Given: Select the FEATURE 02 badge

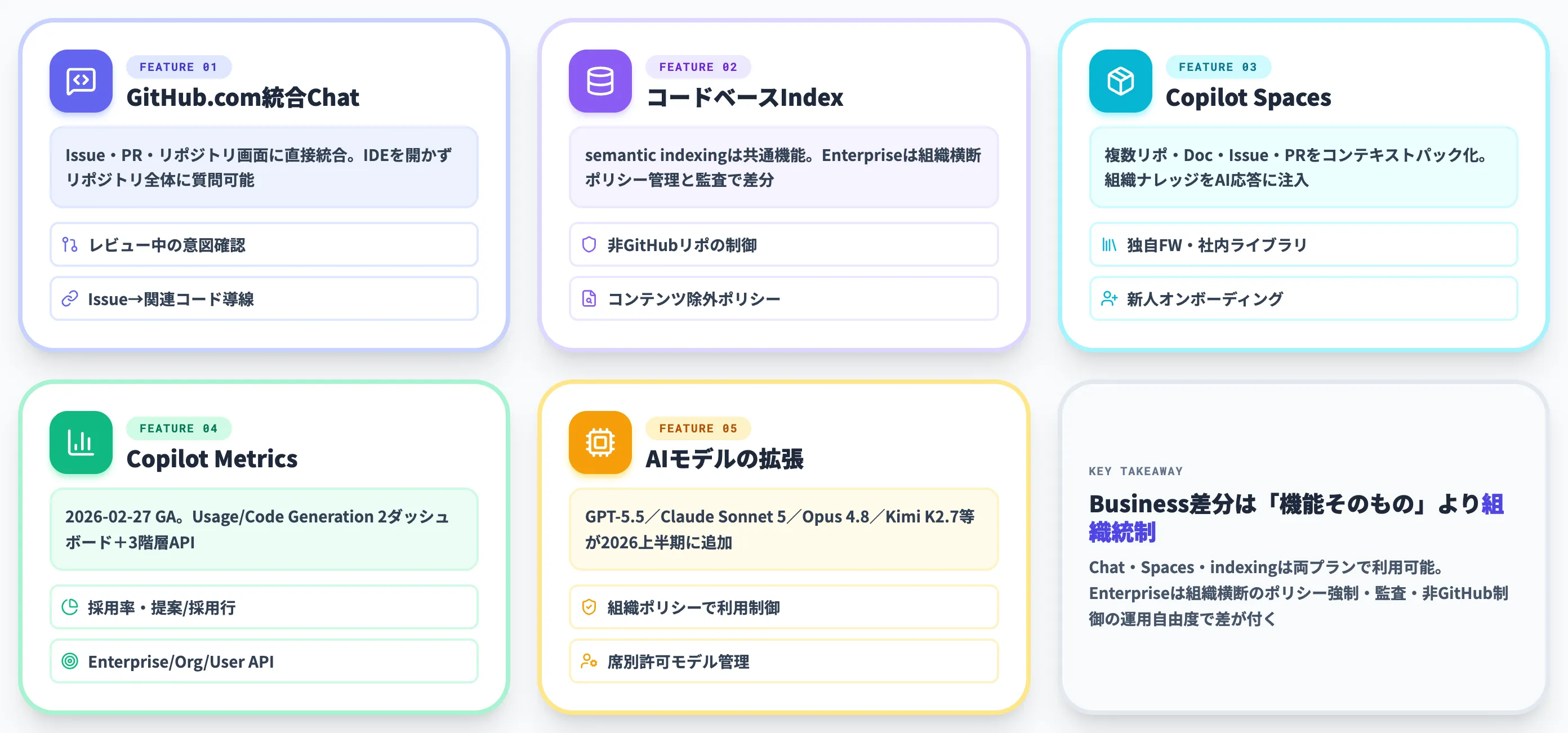Looking at the screenshot, I should click(x=698, y=67).
